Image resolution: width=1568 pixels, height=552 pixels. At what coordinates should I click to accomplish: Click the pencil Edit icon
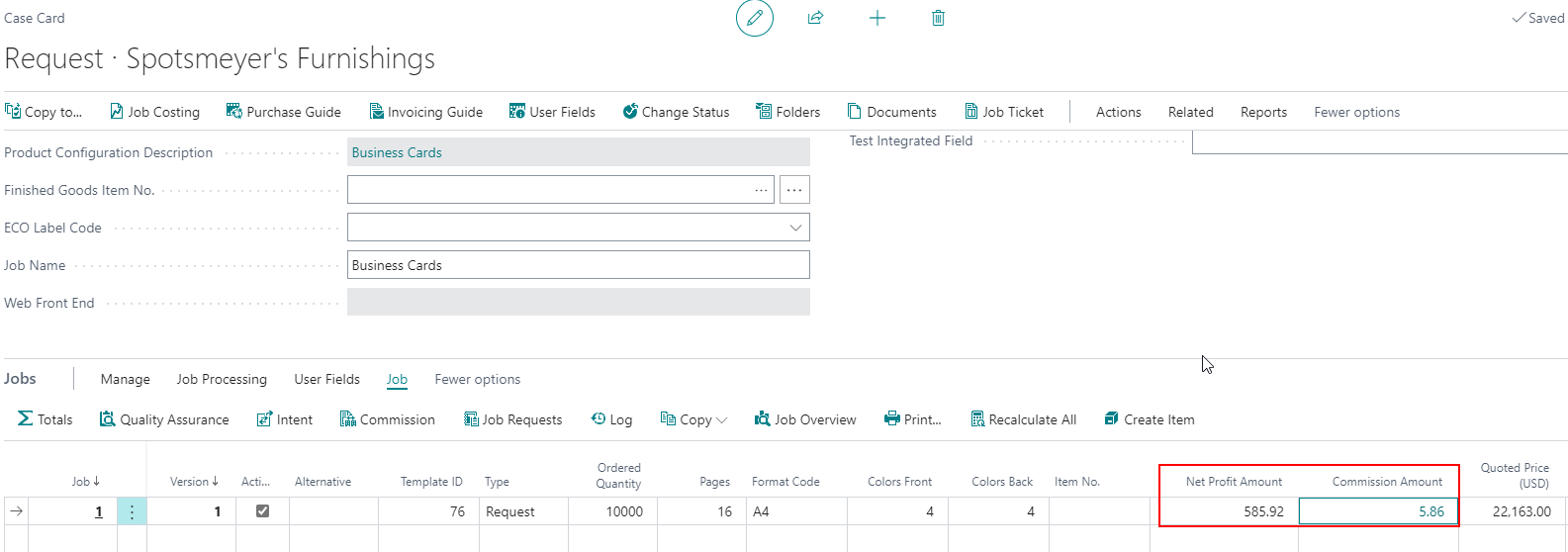click(x=755, y=18)
